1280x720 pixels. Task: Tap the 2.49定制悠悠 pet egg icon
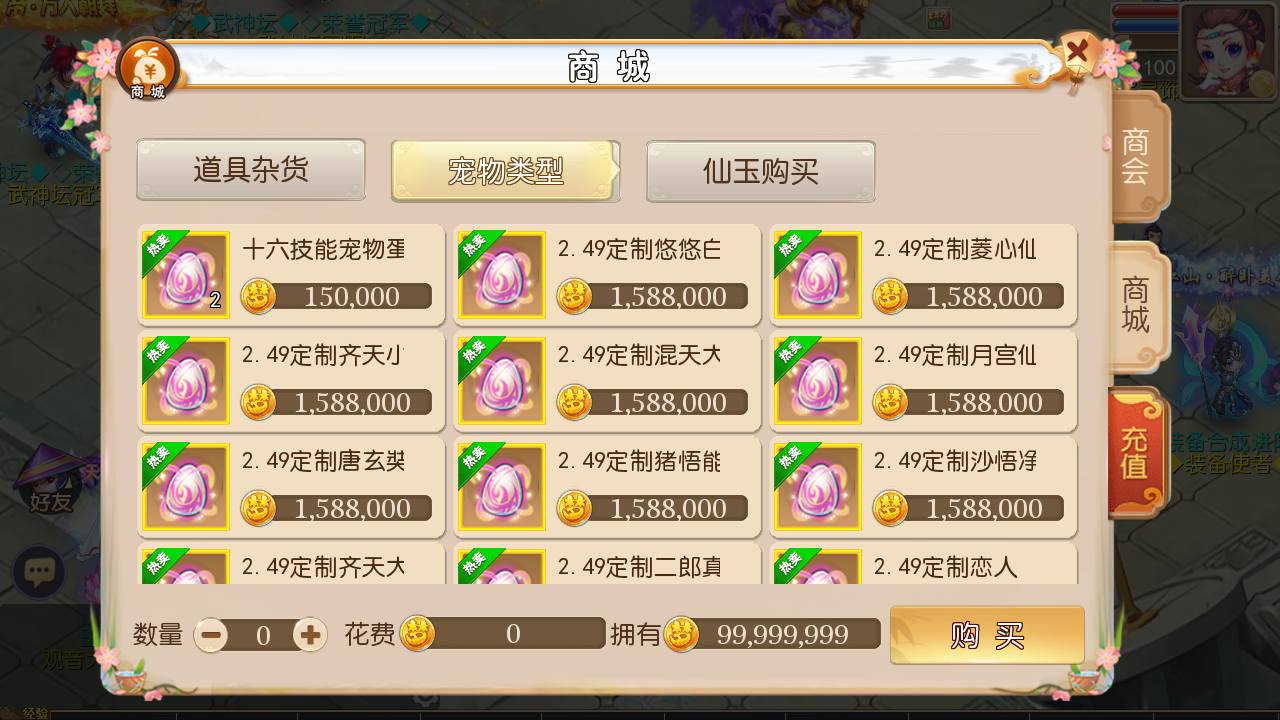click(x=502, y=275)
